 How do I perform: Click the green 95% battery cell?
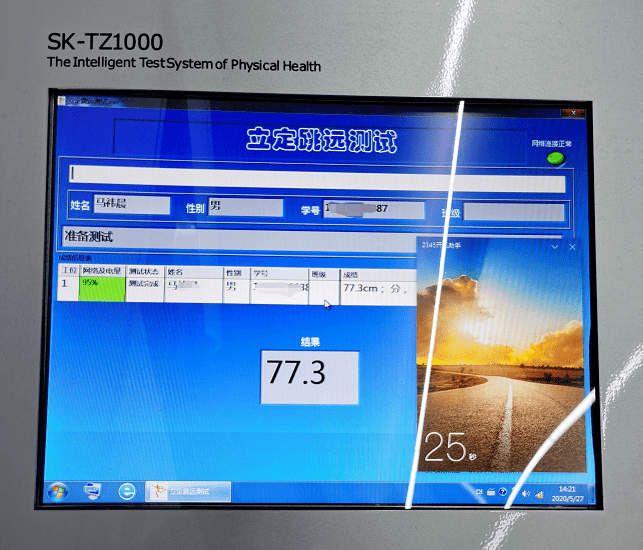(x=102, y=289)
